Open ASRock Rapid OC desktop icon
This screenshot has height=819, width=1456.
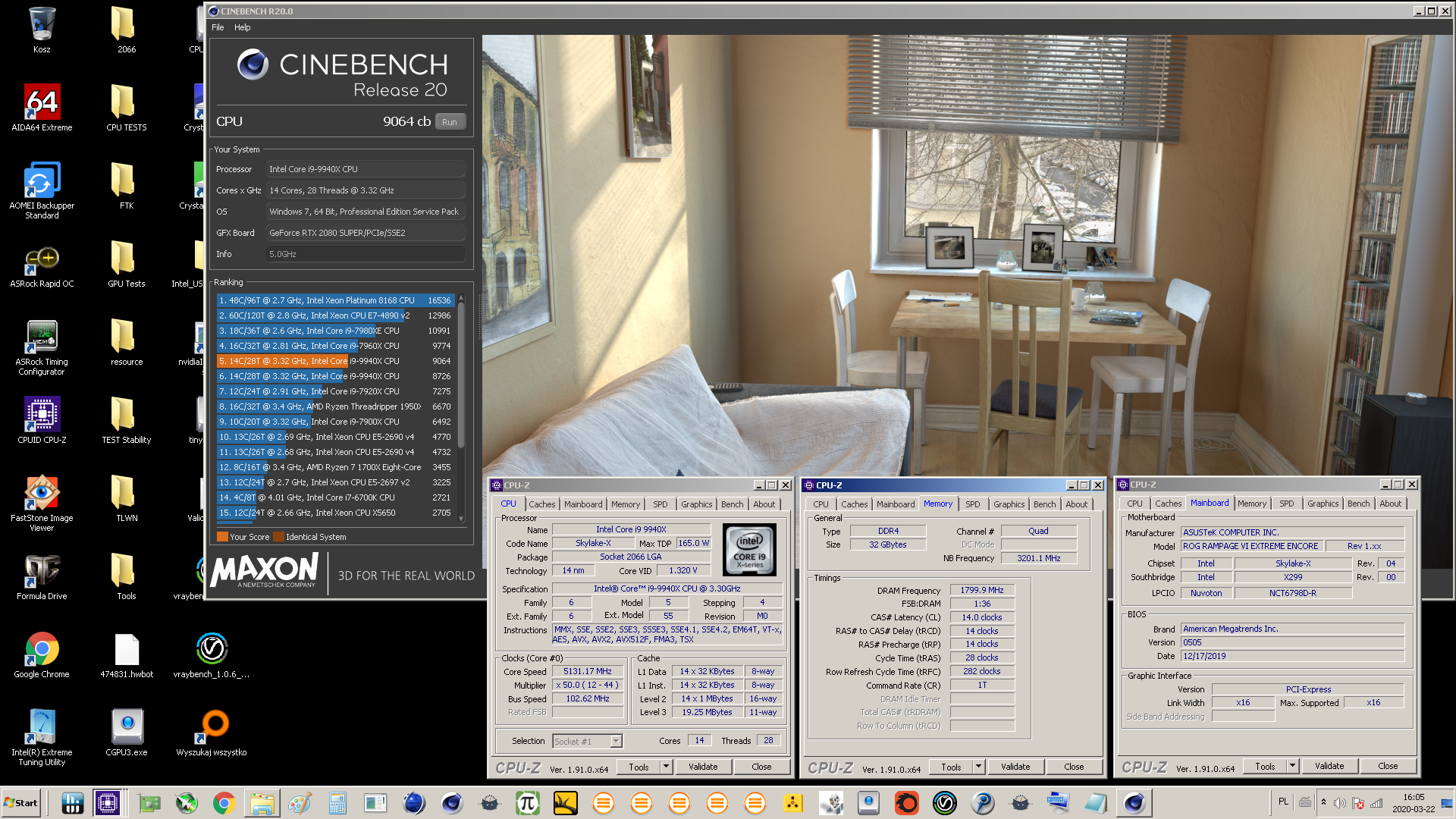[x=42, y=267]
